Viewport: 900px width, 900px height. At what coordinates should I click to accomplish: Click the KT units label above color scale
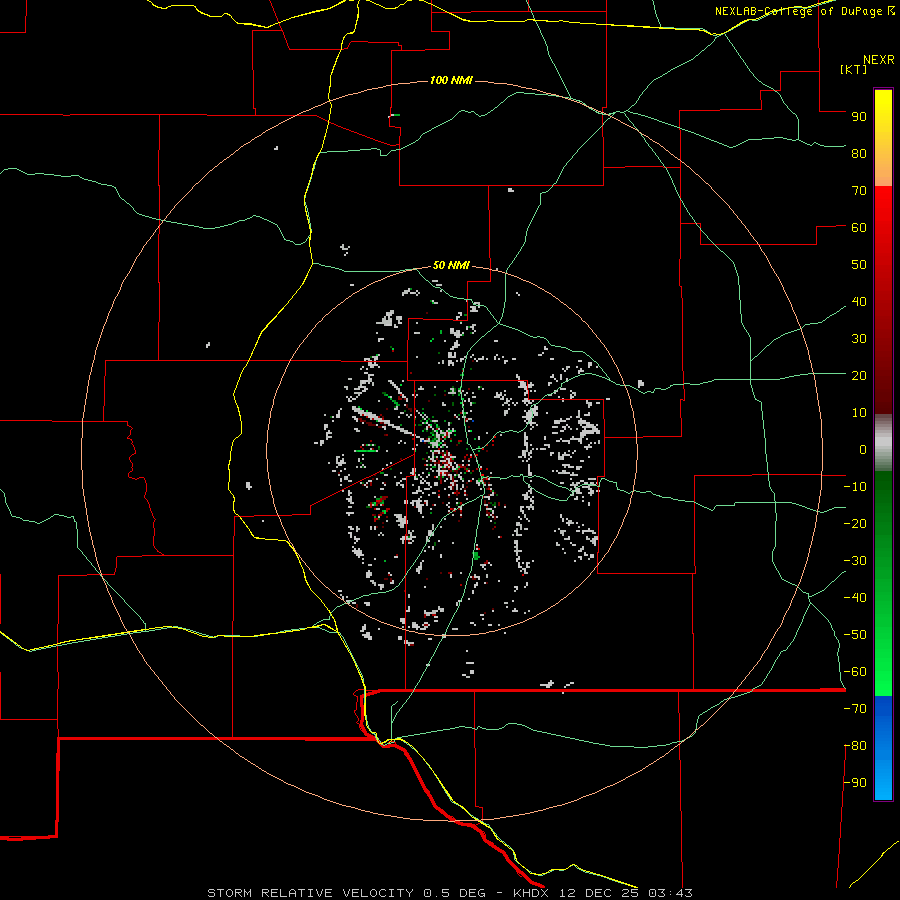coord(853,69)
